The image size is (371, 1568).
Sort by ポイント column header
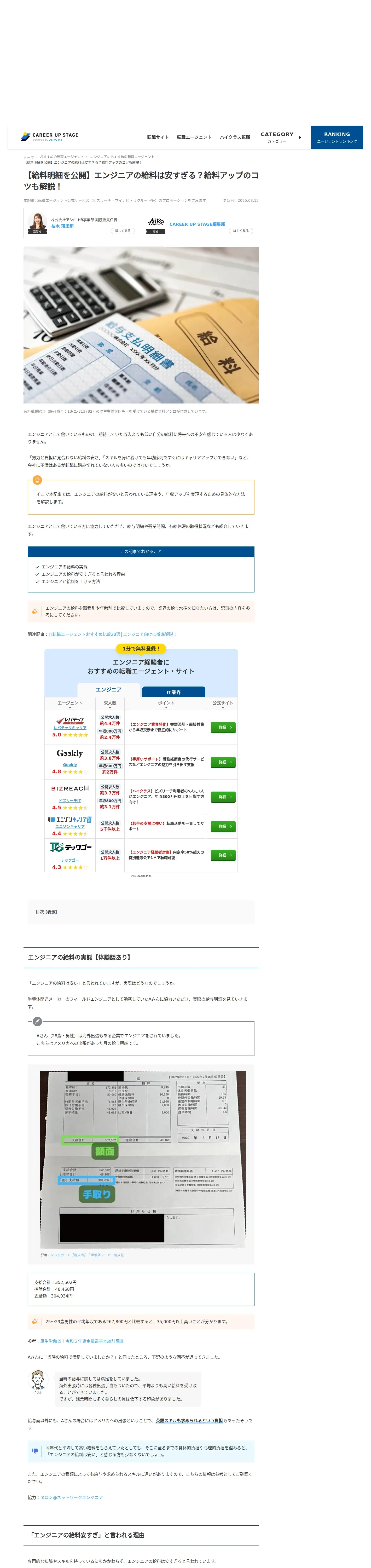tap(166, 704)
